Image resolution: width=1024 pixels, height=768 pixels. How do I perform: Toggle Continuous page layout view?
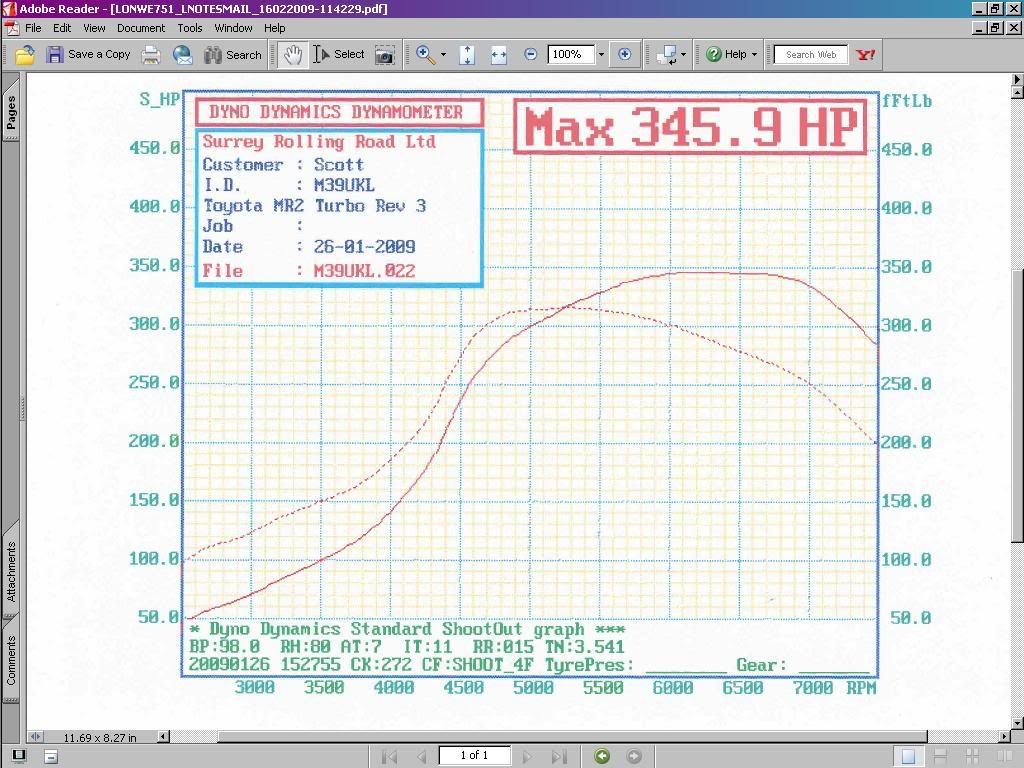(x=940, y=756)
